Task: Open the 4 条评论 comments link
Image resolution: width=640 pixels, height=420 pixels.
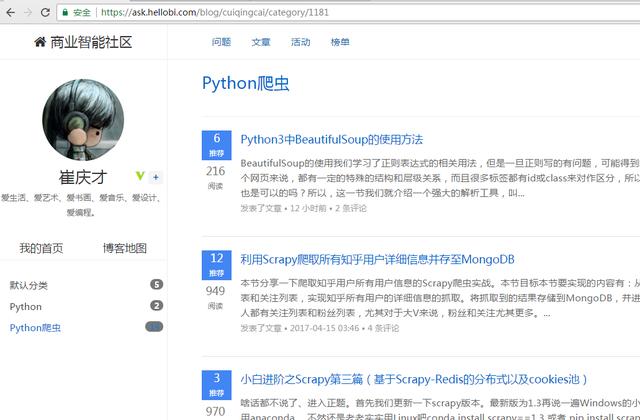Action: (x=383, y=328)
